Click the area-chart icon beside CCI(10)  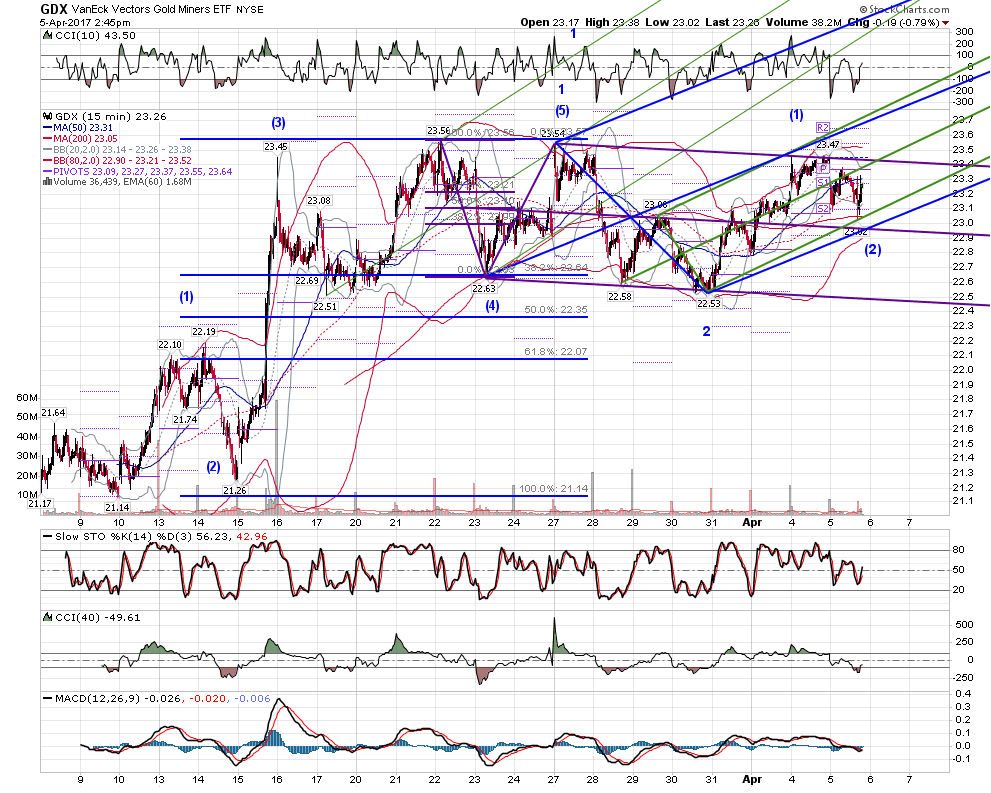[47, 35]
